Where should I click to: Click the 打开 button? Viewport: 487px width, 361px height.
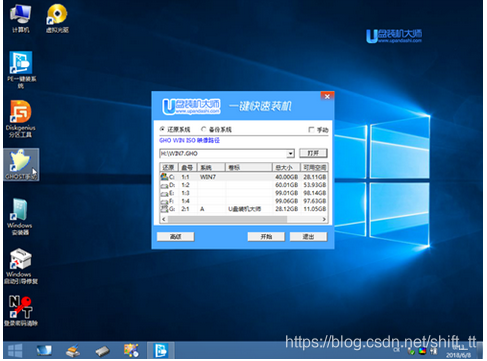coord(313,153)
